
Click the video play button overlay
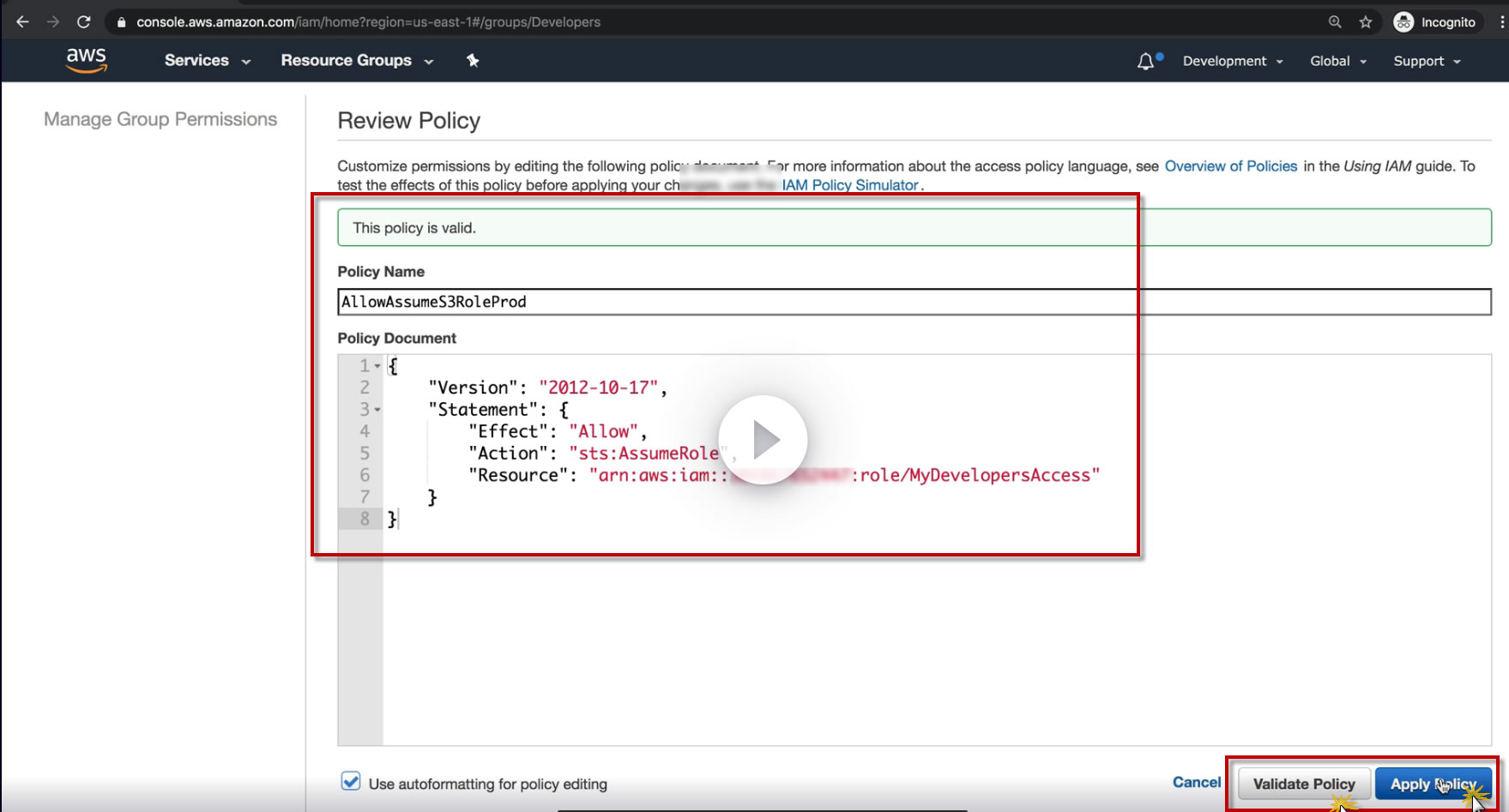[763, 440]
